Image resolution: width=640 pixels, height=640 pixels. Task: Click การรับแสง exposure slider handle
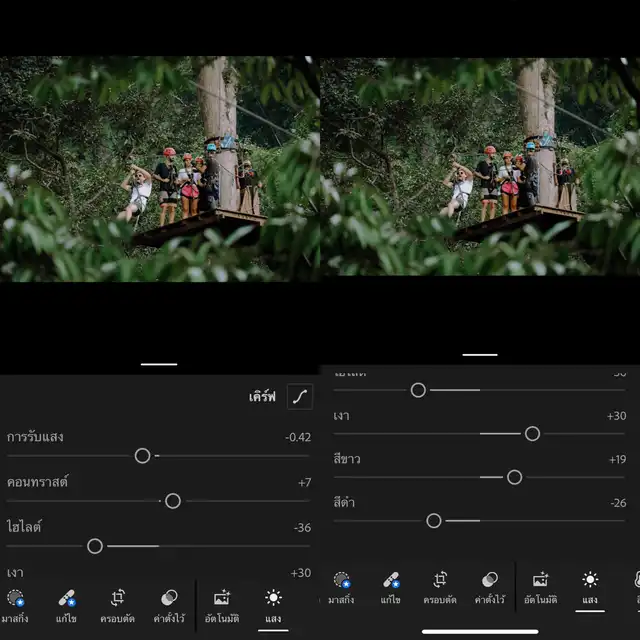click(x=142, y=456)
